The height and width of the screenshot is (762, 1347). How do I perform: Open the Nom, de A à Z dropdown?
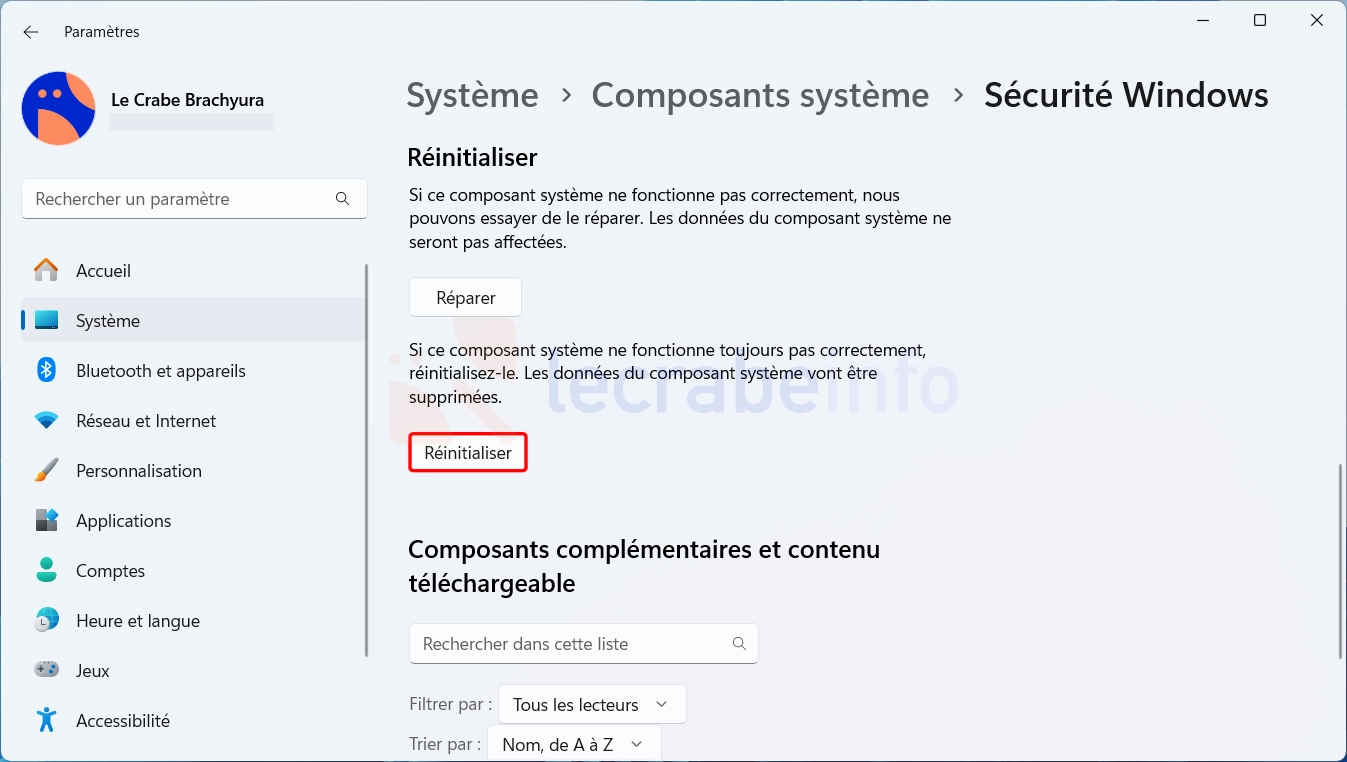click(x=574, y=744)
